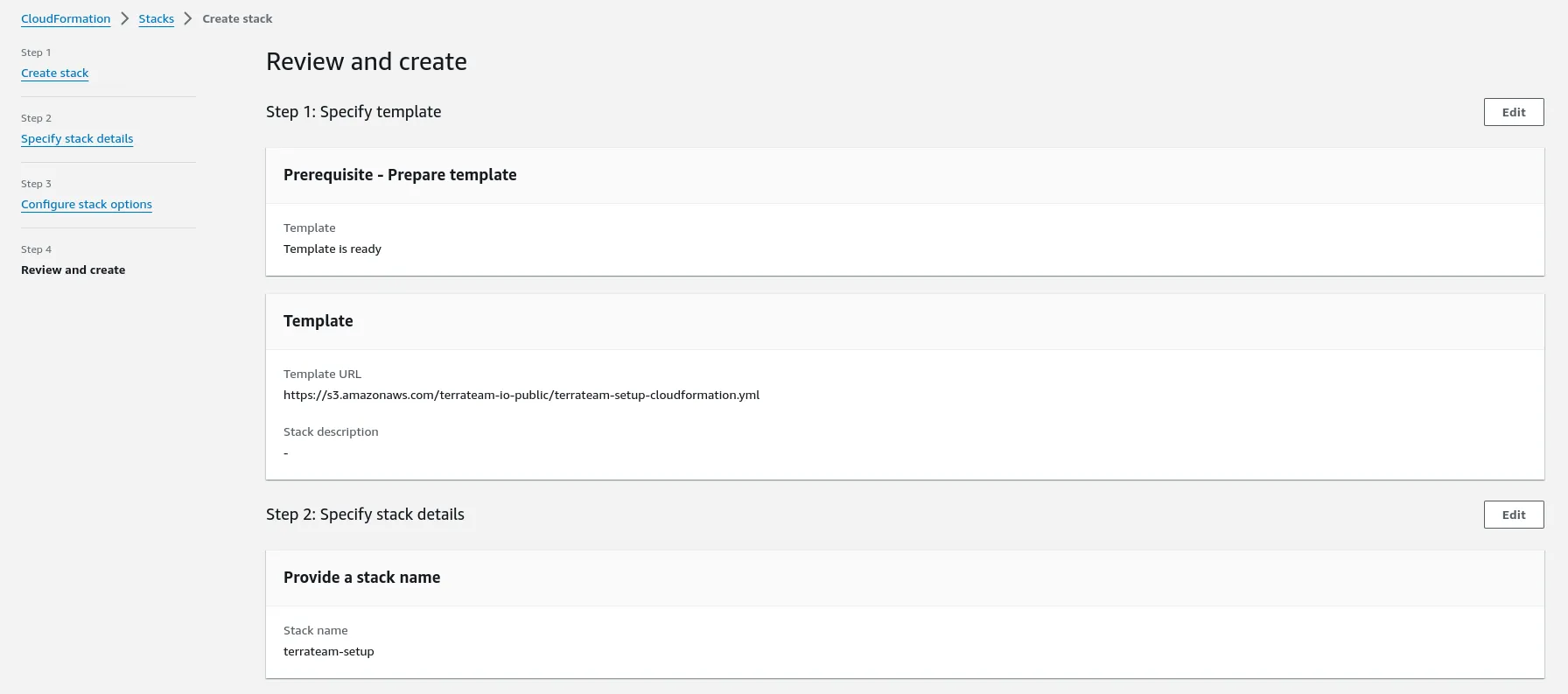Click the Stack description dash value

(x=286, y=452)
